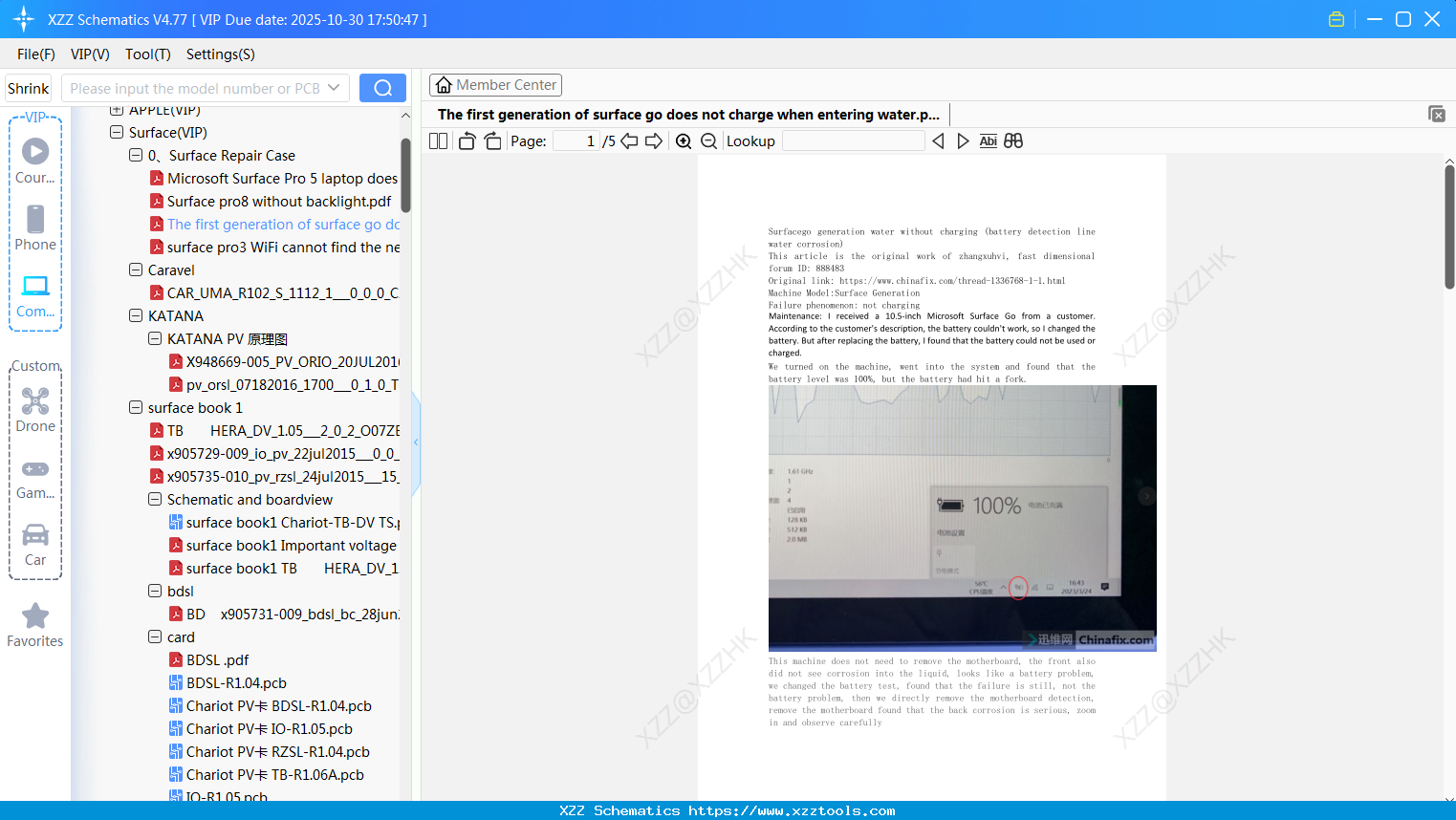Open the www.xzztools.com link in status bar
Screen dimensions: 1456x820
(x=792, y=810)
